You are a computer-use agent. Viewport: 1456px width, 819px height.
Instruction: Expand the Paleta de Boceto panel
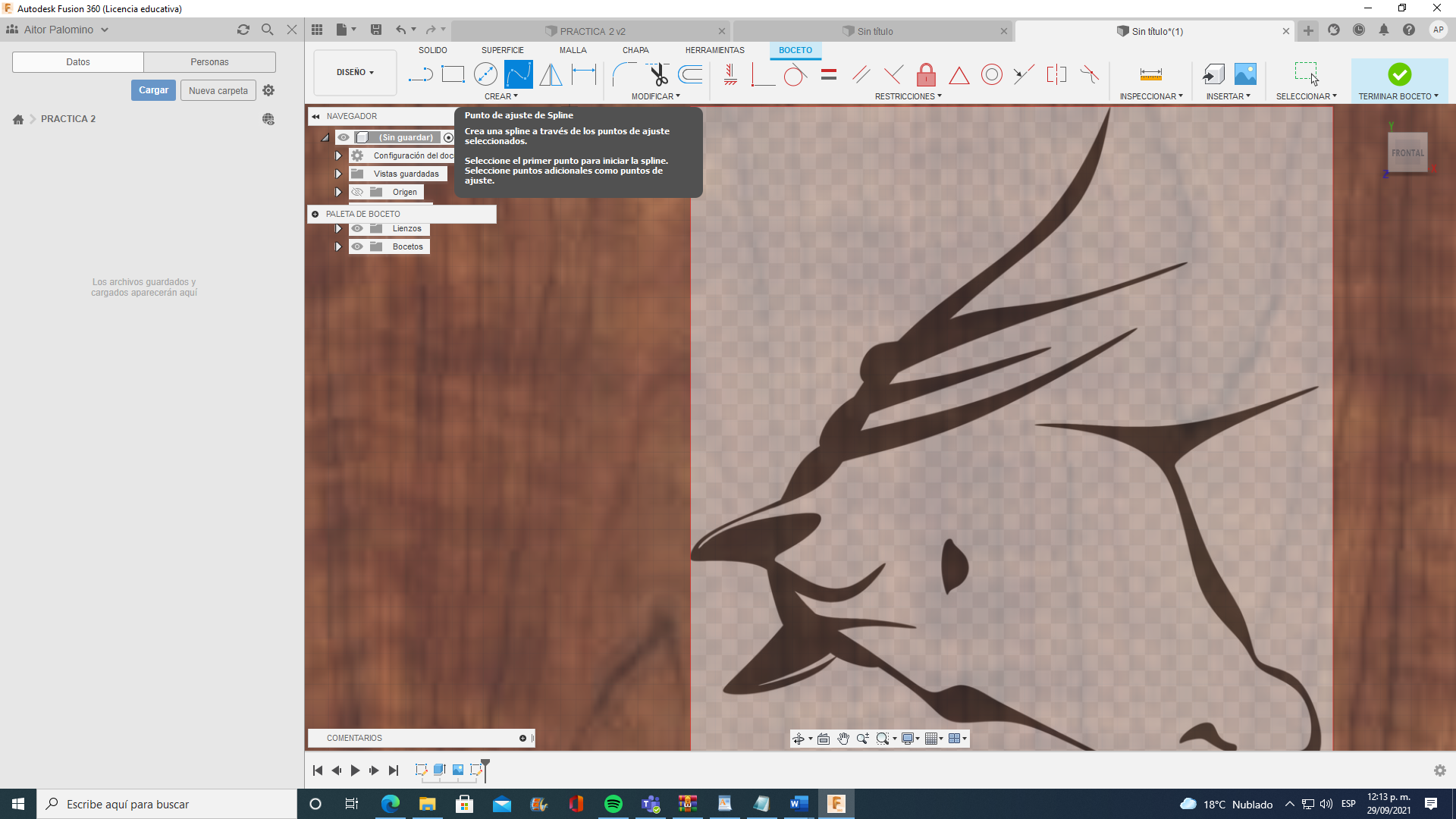coord(315,214)
